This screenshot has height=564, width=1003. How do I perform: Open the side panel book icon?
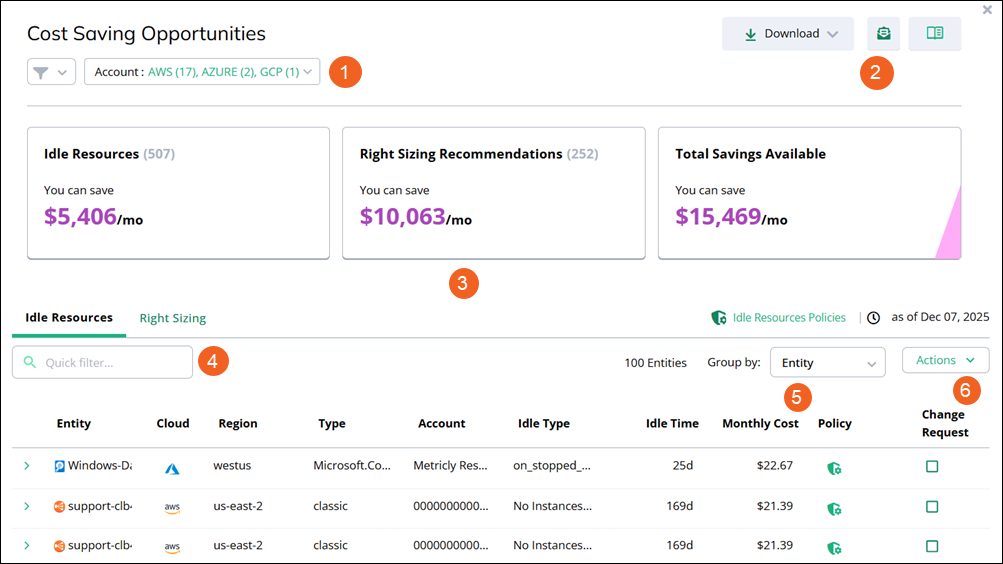935,33
